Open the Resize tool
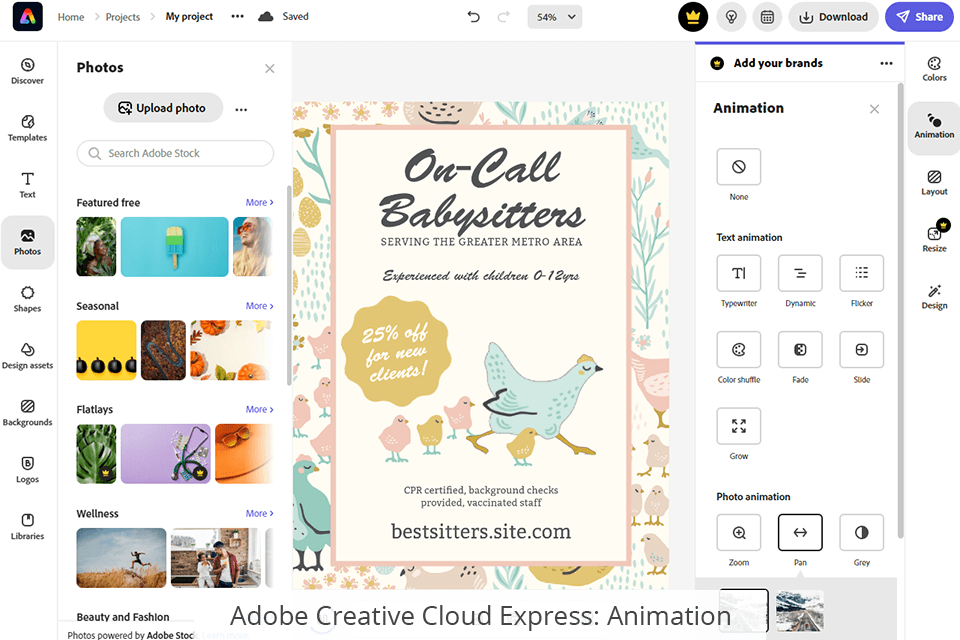Screen dimensions: 960x640 [934, 236]
